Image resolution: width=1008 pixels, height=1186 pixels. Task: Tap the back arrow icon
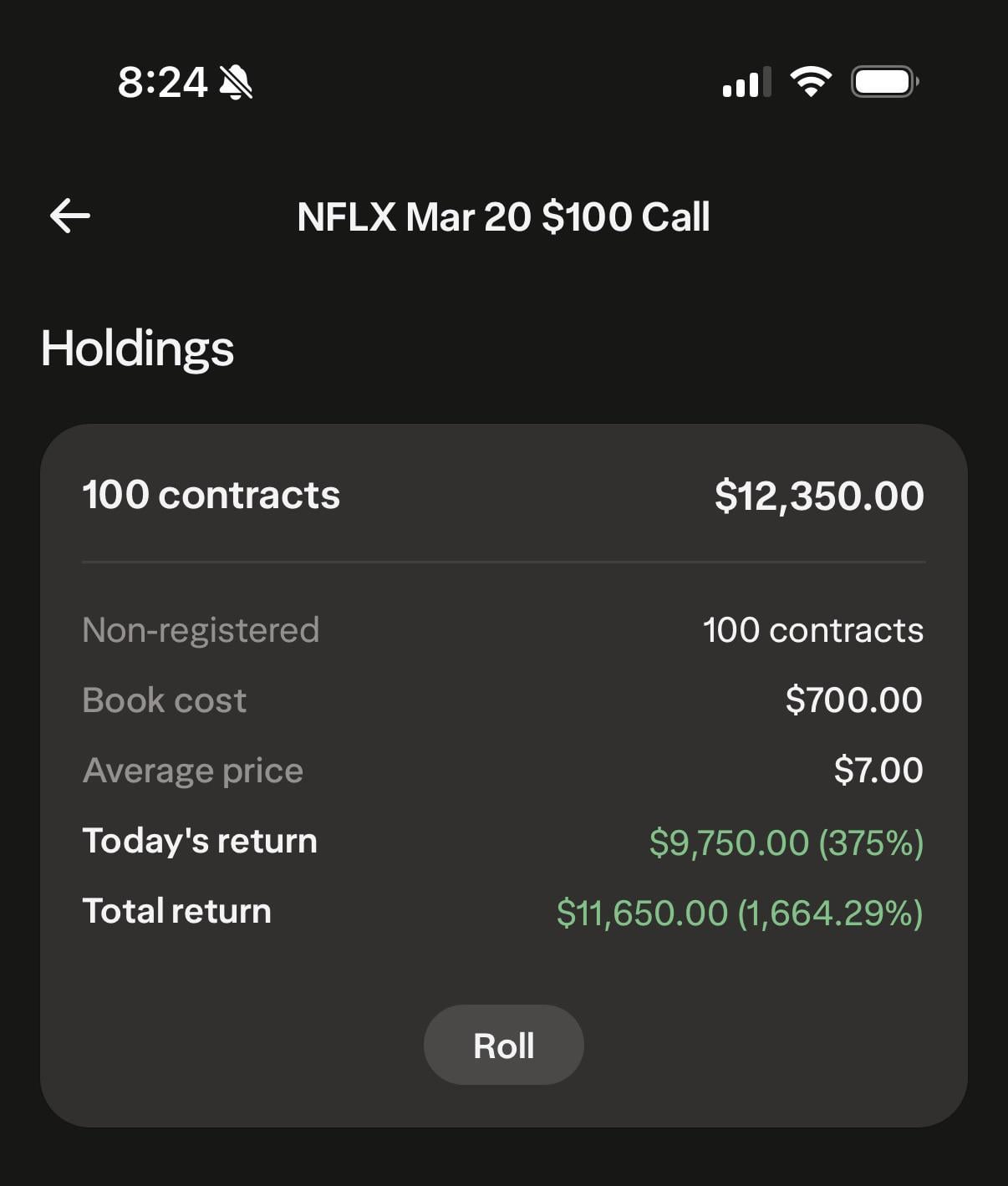[x=70, y=216]
